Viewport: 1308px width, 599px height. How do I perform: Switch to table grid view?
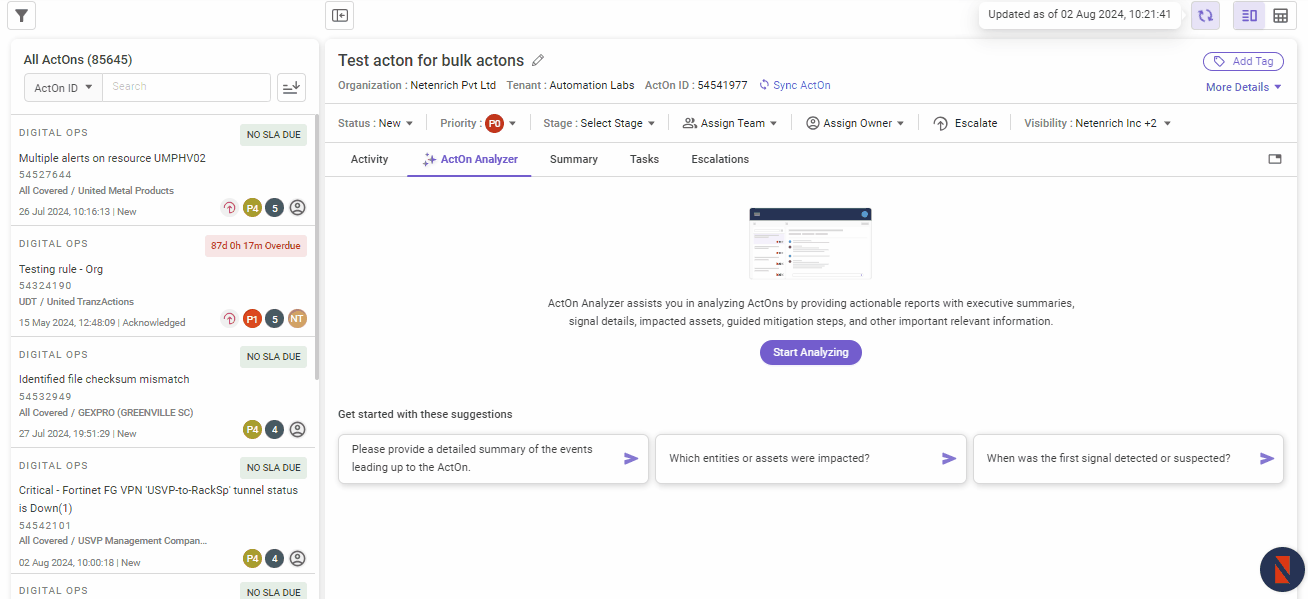1280,15
